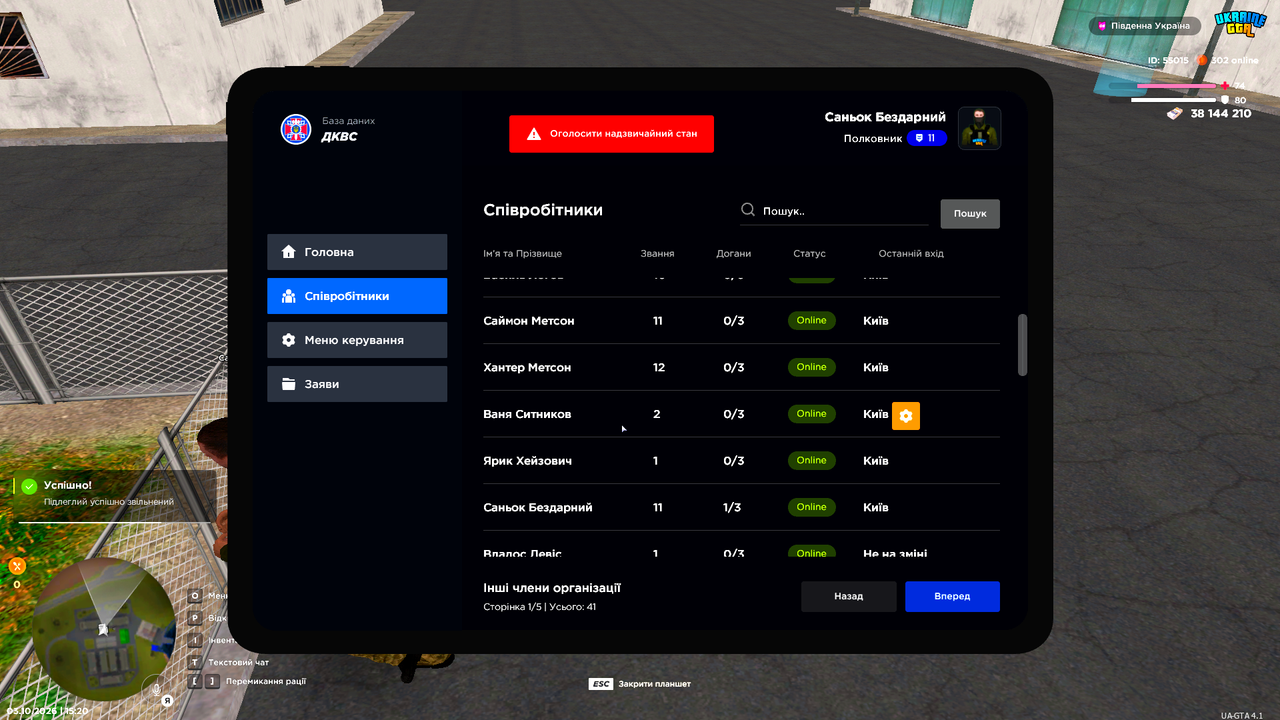This screenshot has height=720, width=1280.
Task: Click the grey Пошук button
Action: pos(970,213)
